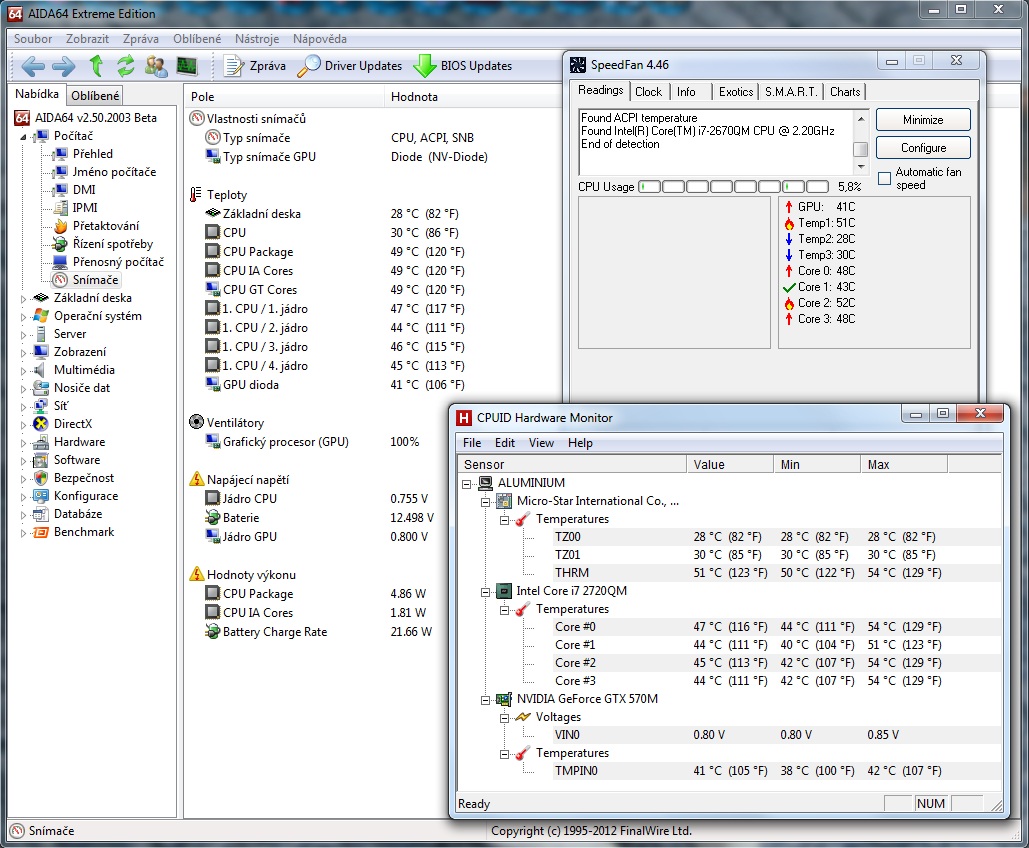Click the Hodnota column header

pyautogui.click(x=472, y=96)
